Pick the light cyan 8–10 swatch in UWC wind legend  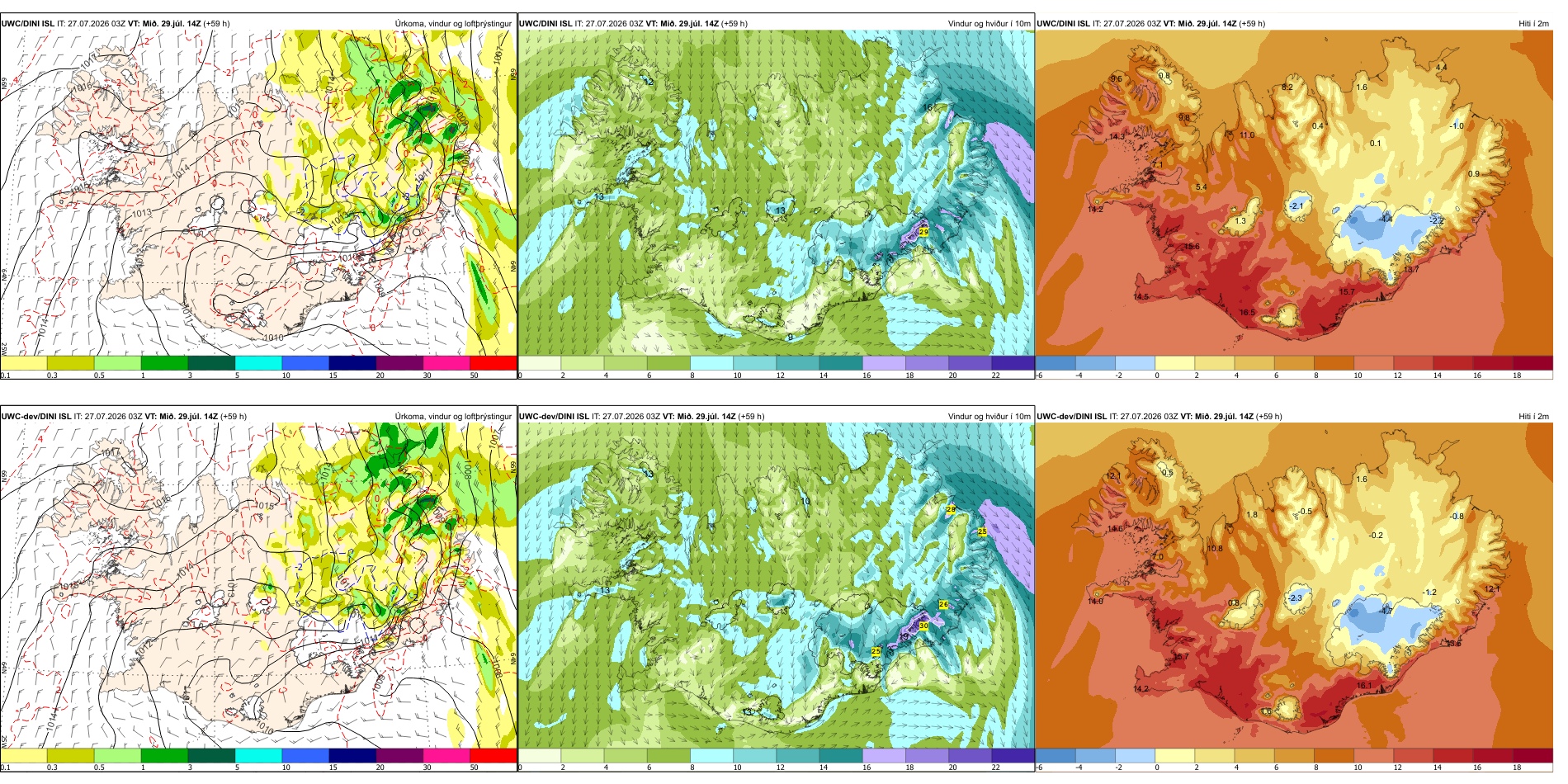point(711,363)
